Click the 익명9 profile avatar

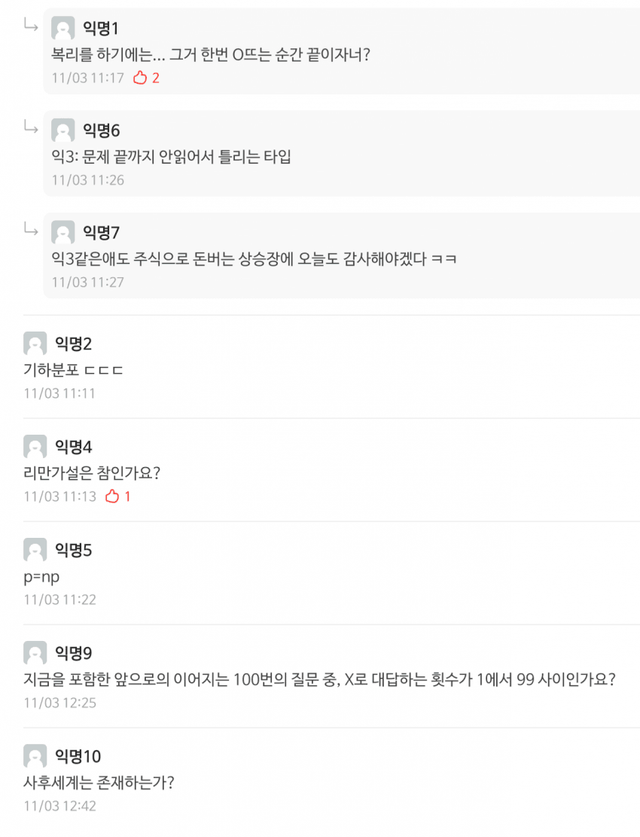pos(35,653)
